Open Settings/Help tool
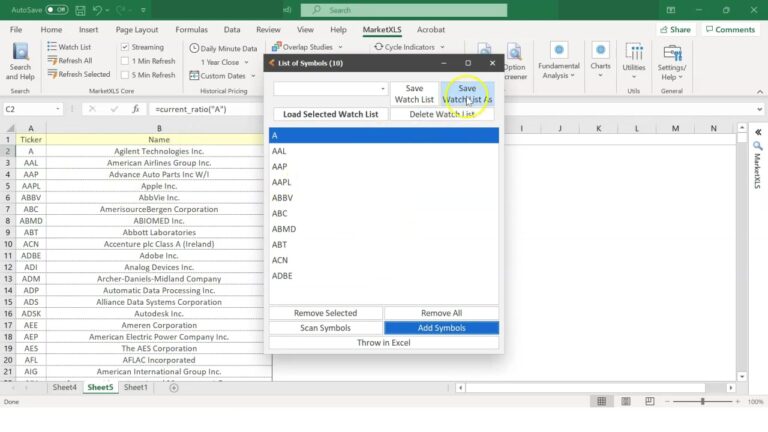 pos(672,61)
